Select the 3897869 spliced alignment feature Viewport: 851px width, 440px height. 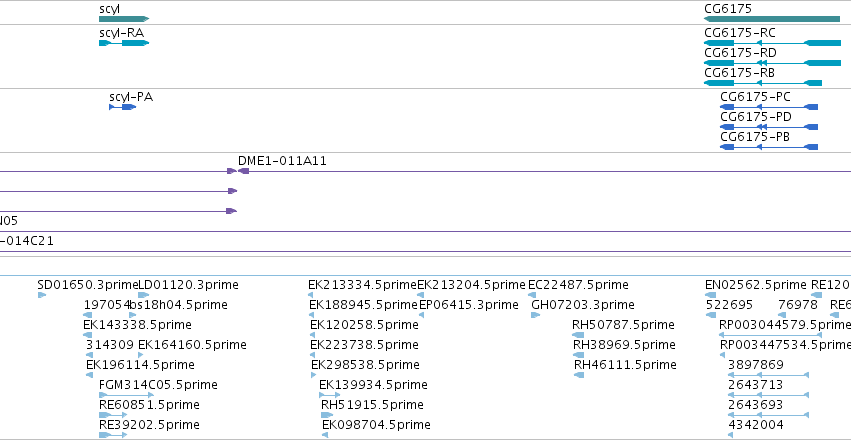click(x=769, y=375)
